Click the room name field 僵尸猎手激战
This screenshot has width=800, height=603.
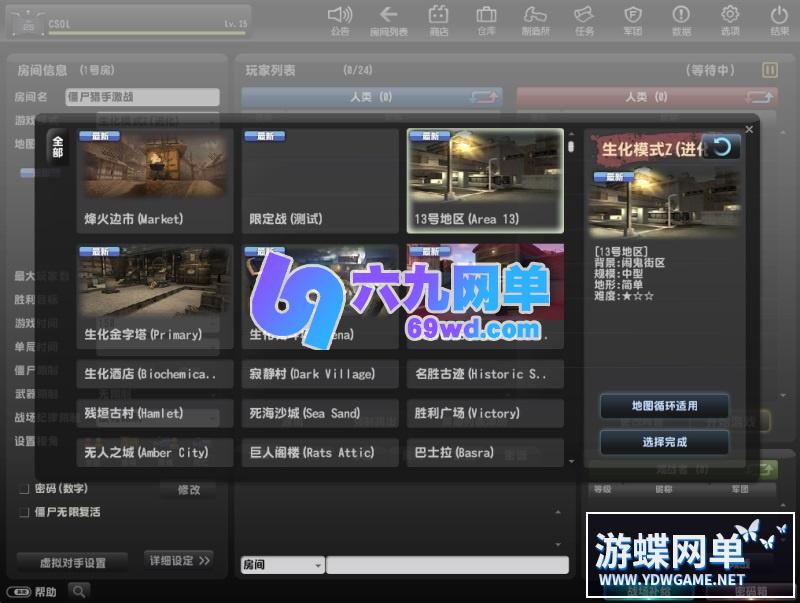click(142, 97)
